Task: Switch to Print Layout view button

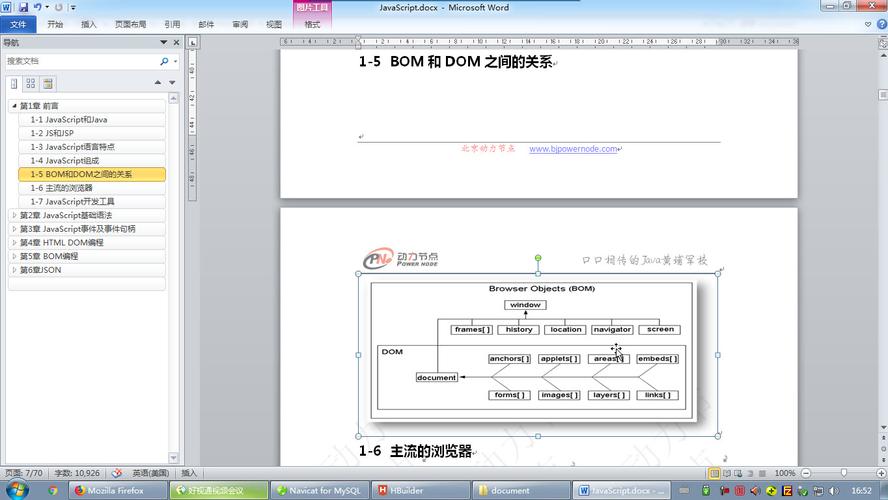Action: pyautogui.click(x=714, y=473)
